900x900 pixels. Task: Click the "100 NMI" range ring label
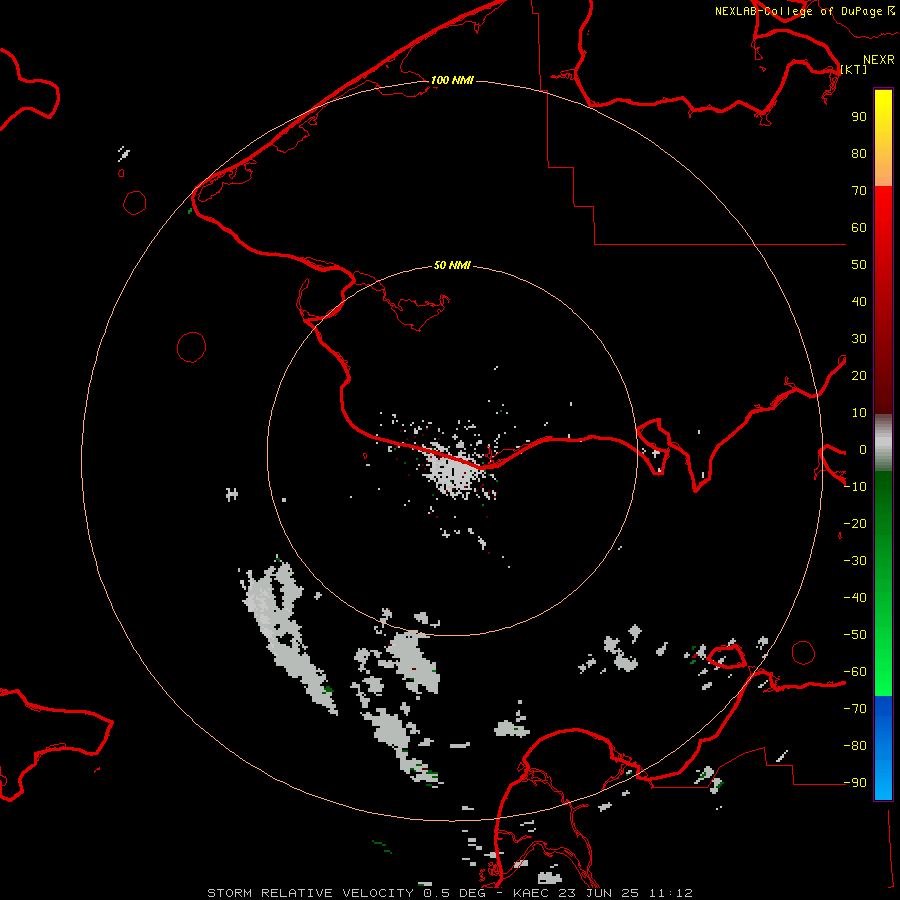(x=452, y=80)
